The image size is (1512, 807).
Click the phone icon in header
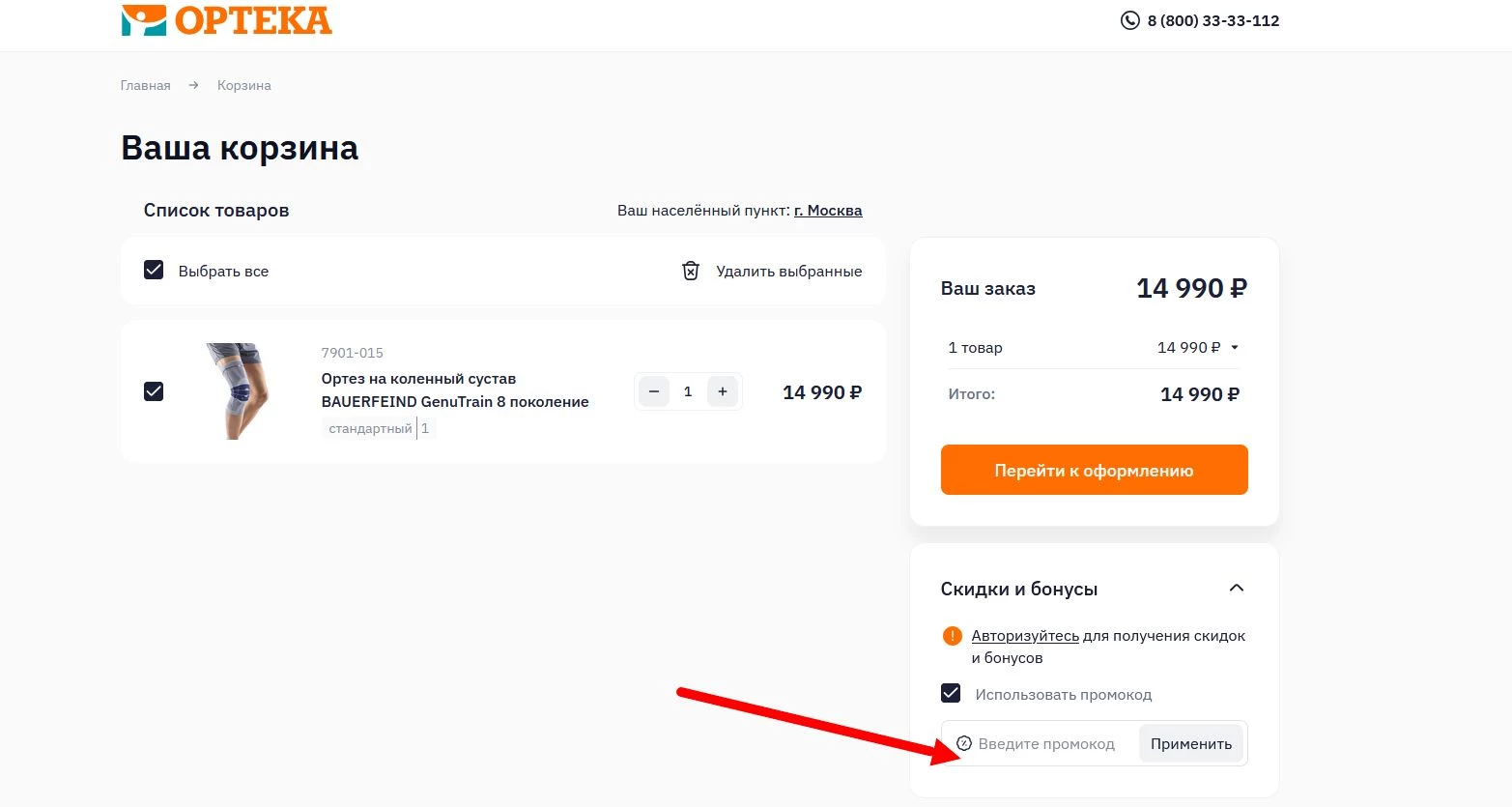pos(1129,20)
